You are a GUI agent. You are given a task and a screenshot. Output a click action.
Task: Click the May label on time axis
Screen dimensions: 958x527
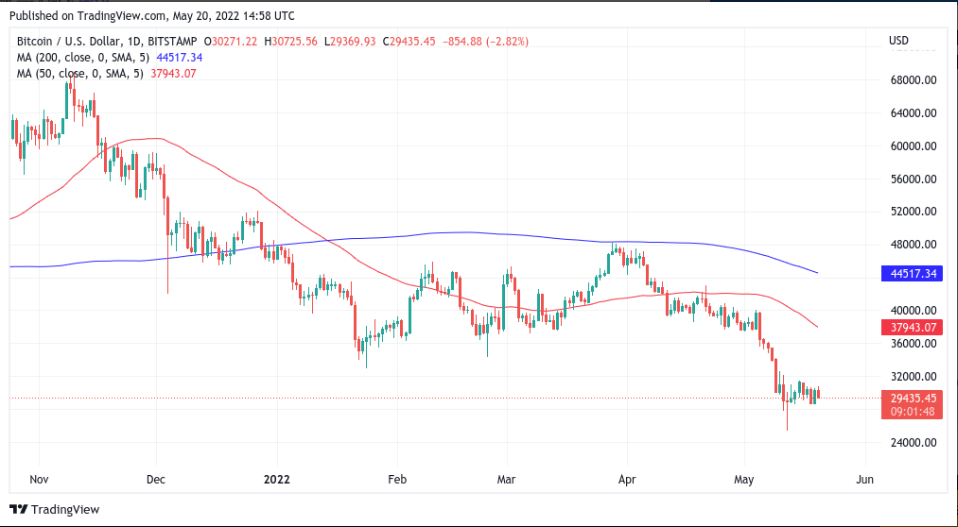pyautogui.click(x=744, y=479)
